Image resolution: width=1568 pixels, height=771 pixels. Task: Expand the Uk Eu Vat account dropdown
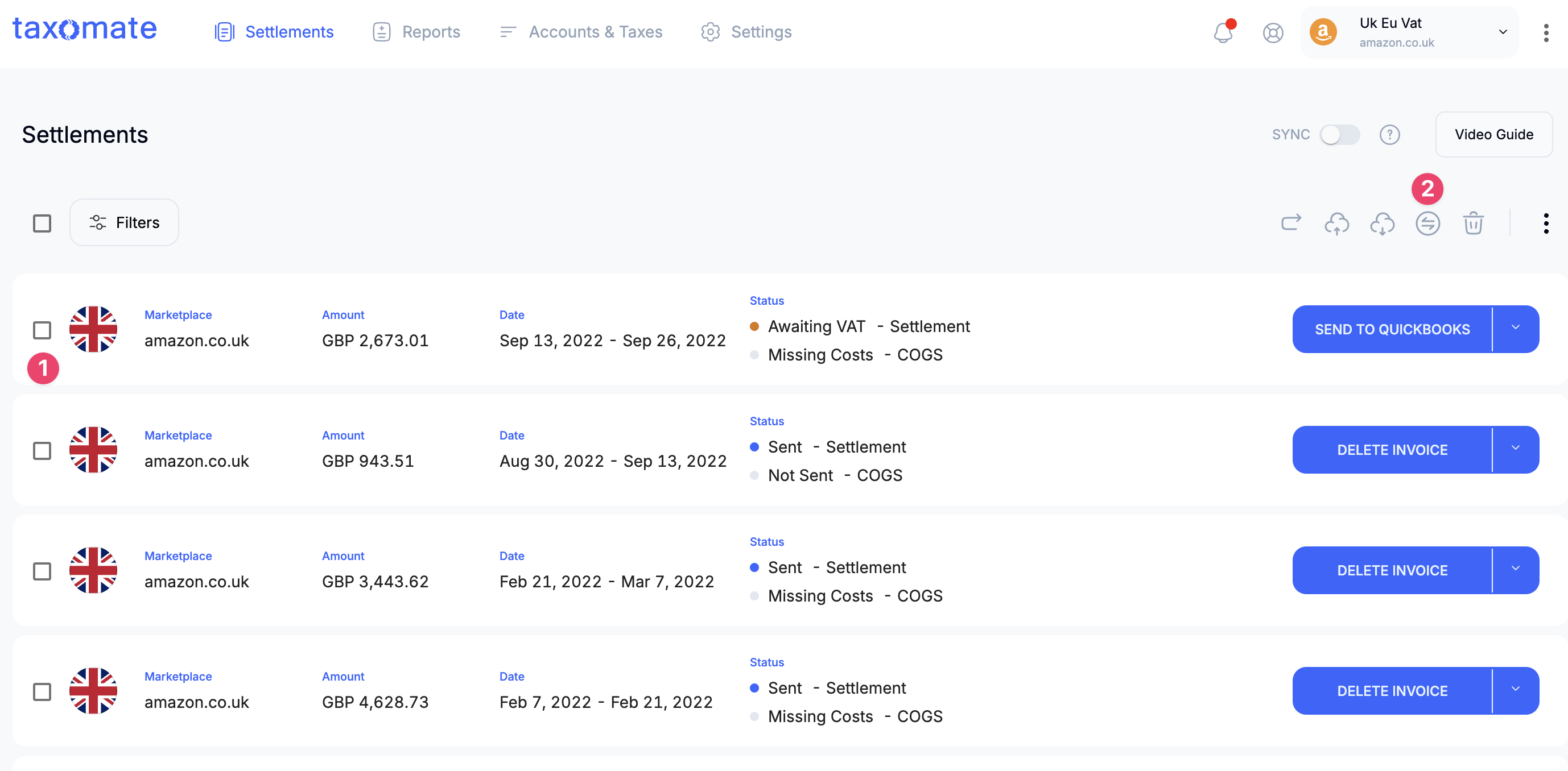(1502, 32)
